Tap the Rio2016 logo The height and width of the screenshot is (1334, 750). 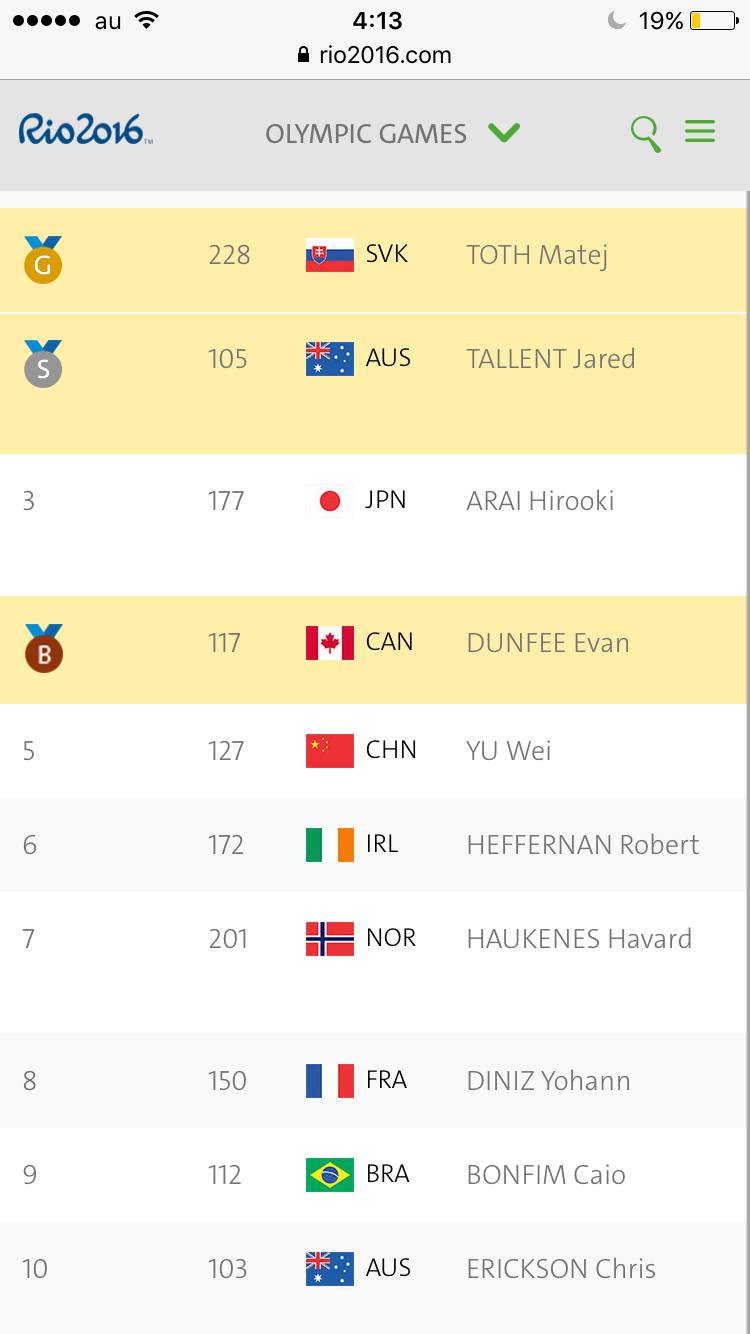tap(86, 129)
